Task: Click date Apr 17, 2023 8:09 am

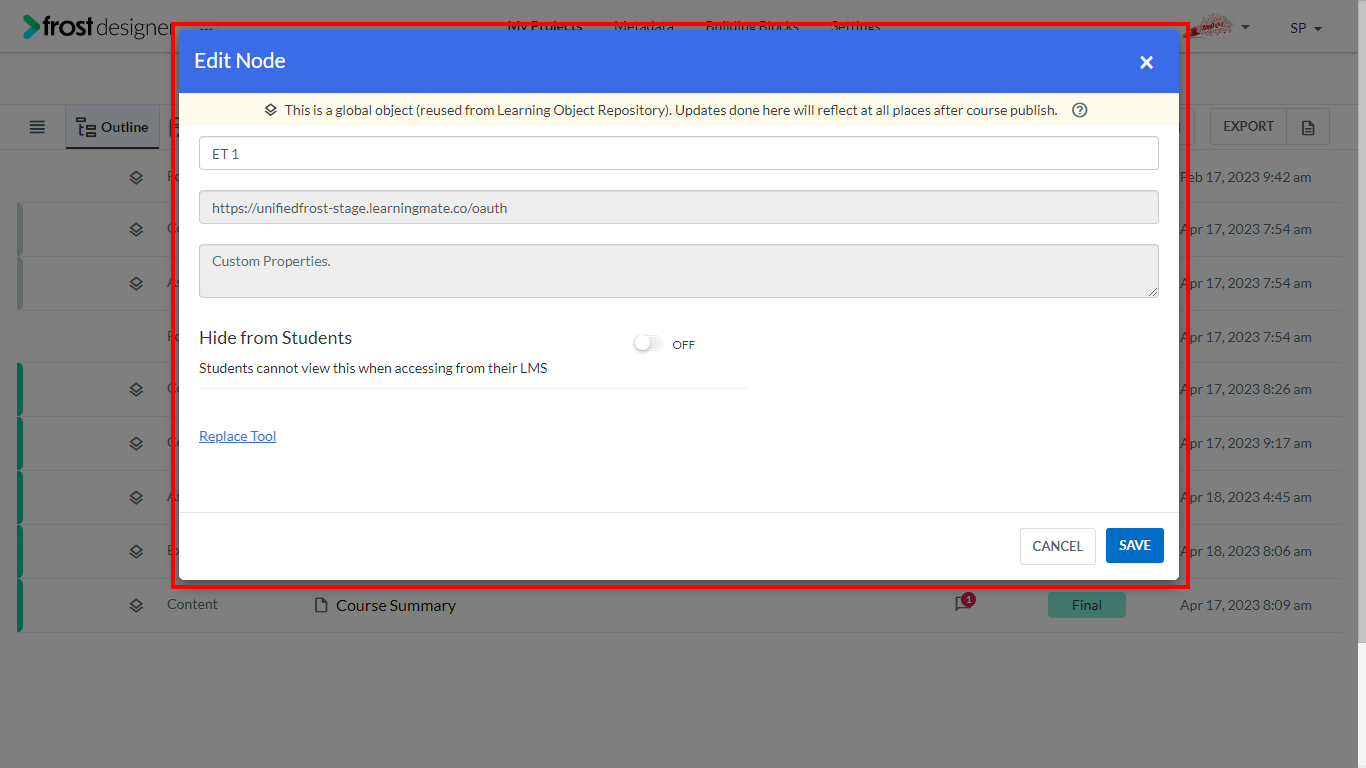Action: pos(1246,605)
